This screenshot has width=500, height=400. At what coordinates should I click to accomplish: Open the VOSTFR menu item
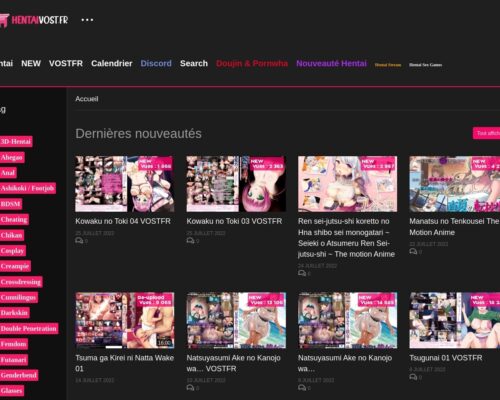coord(66,63)
